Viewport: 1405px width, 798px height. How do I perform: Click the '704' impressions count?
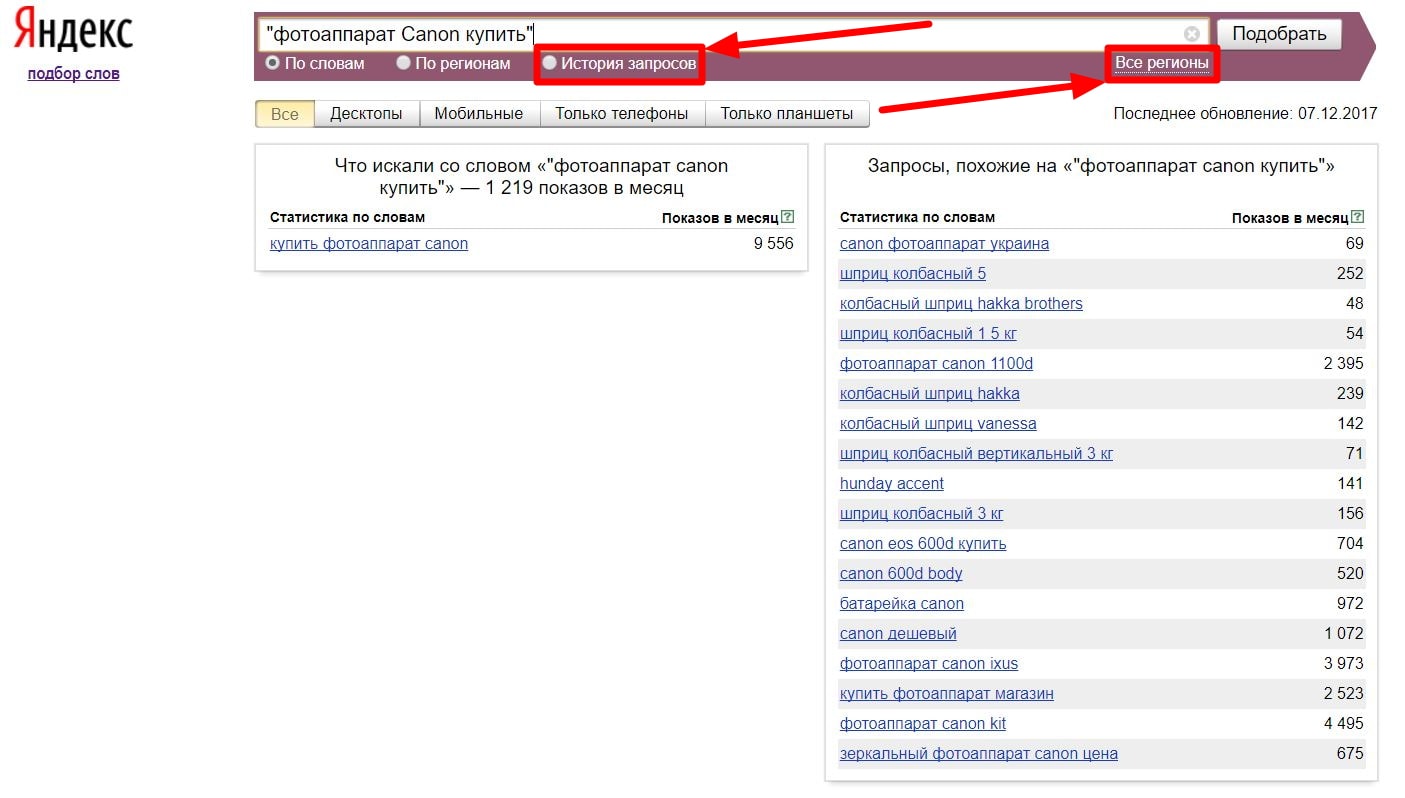pos(1350,544)
